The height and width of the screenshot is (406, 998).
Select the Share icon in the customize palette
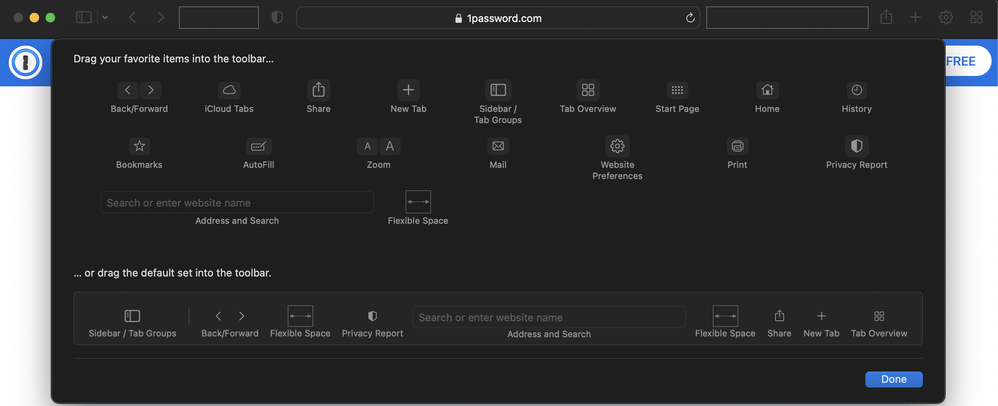pyautogui.click(x=318, y=90)
